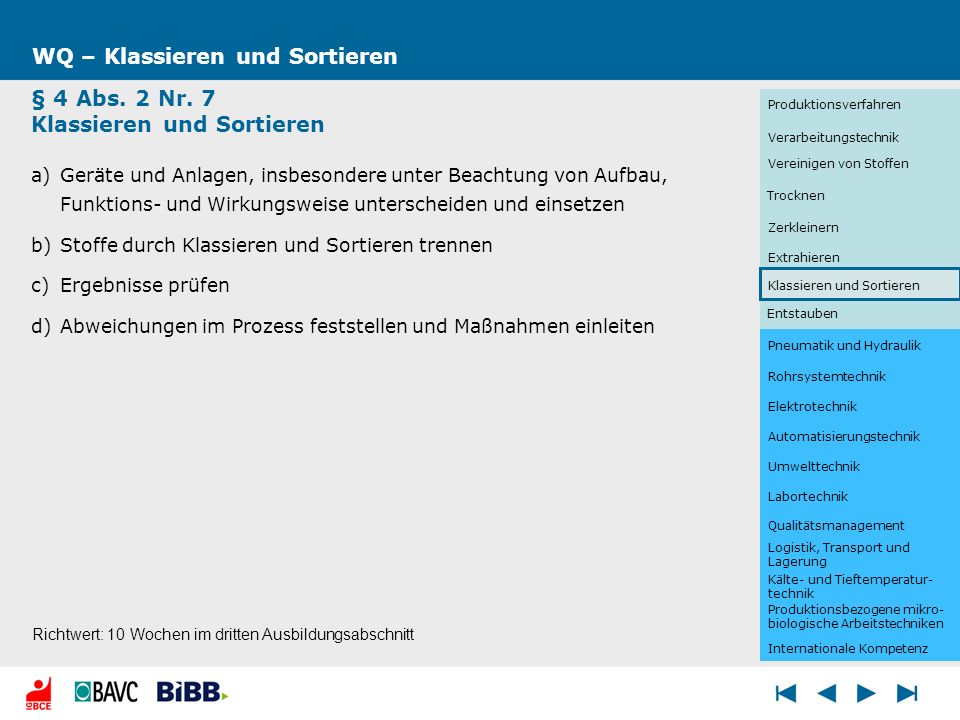Open Produktionsverfahren in the sidebar
Viewport: 960px width, 720px height.
click(833, 105)
